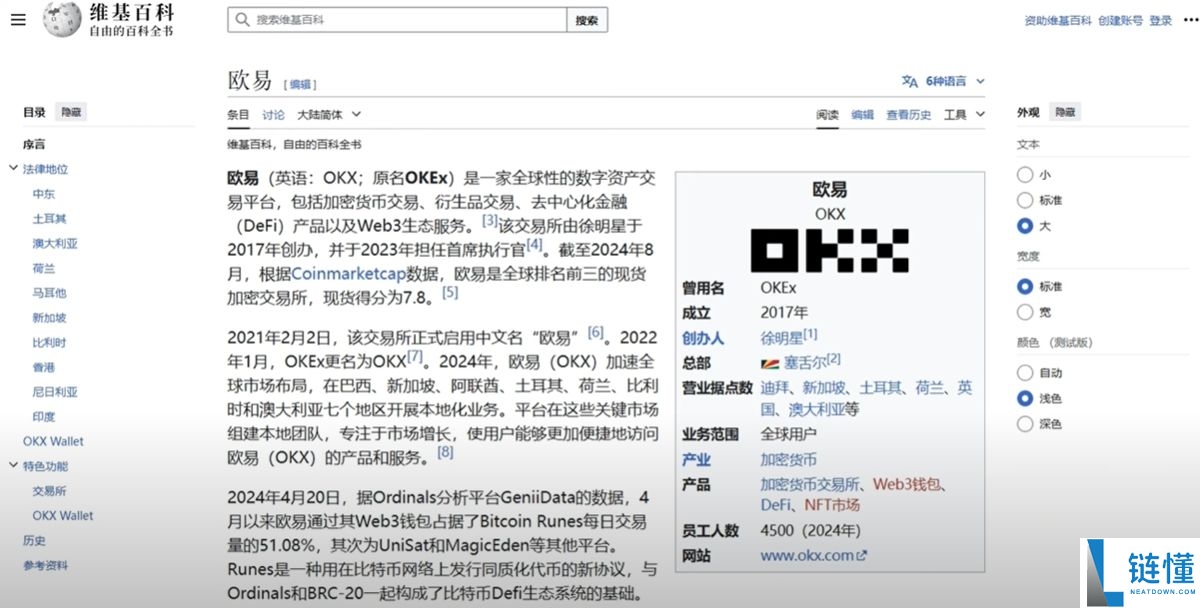
Task: Click 编辑 link beside the title 欧易
Action: [300, 85]
